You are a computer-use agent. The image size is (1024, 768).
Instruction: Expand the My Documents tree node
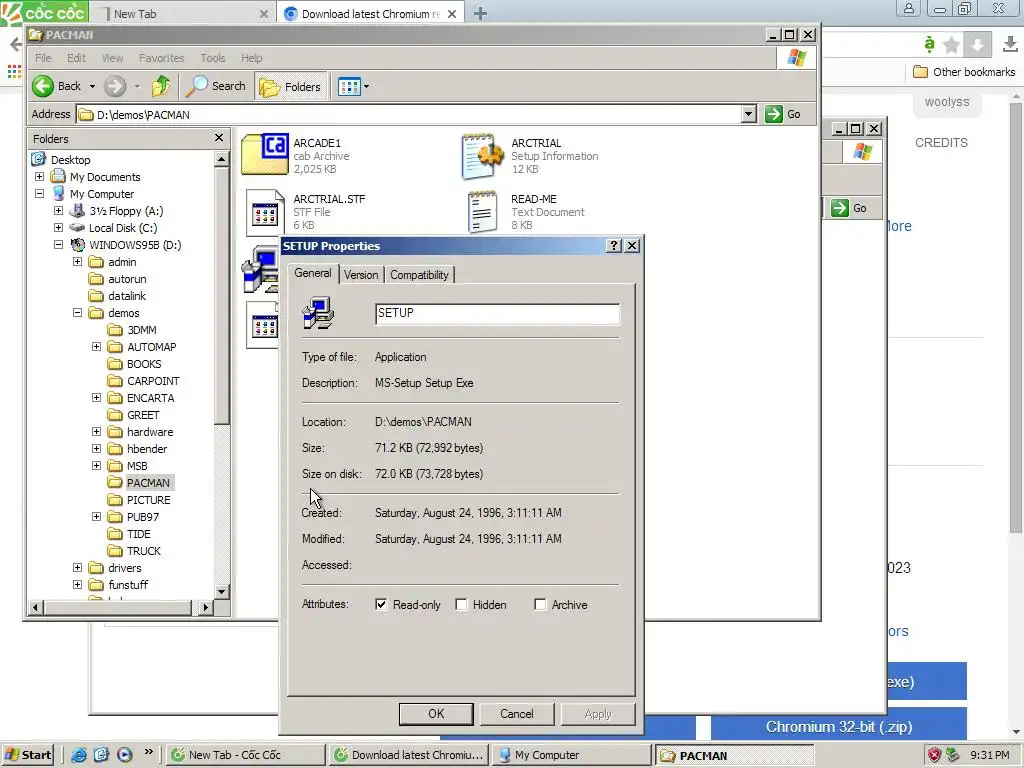[39, 176]
